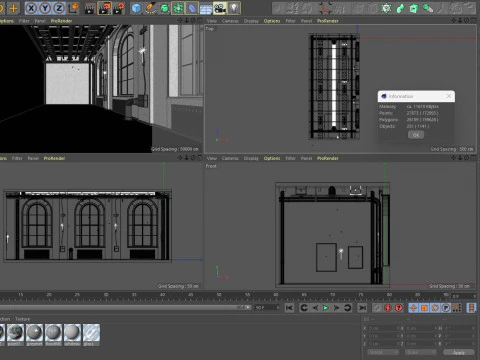Open Texture menu in material manager
Image resolution: width=480 pixels, height=360 pixels.
click(x=22, y=319)
